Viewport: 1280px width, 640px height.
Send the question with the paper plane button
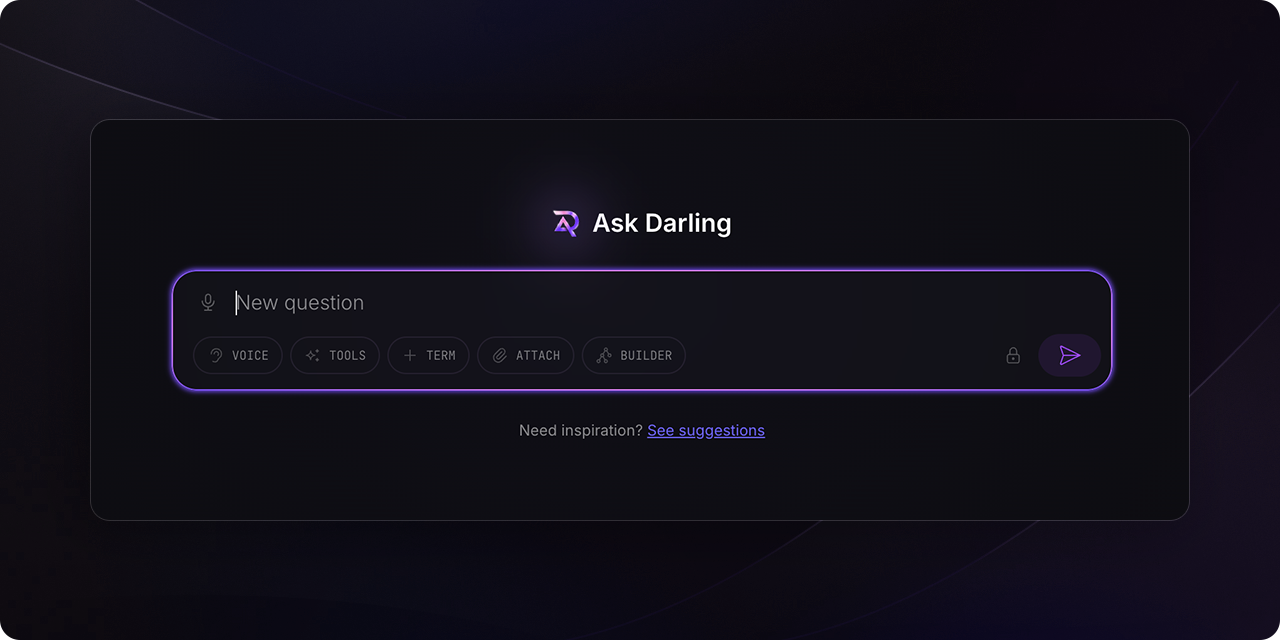tap(1070, 355)
